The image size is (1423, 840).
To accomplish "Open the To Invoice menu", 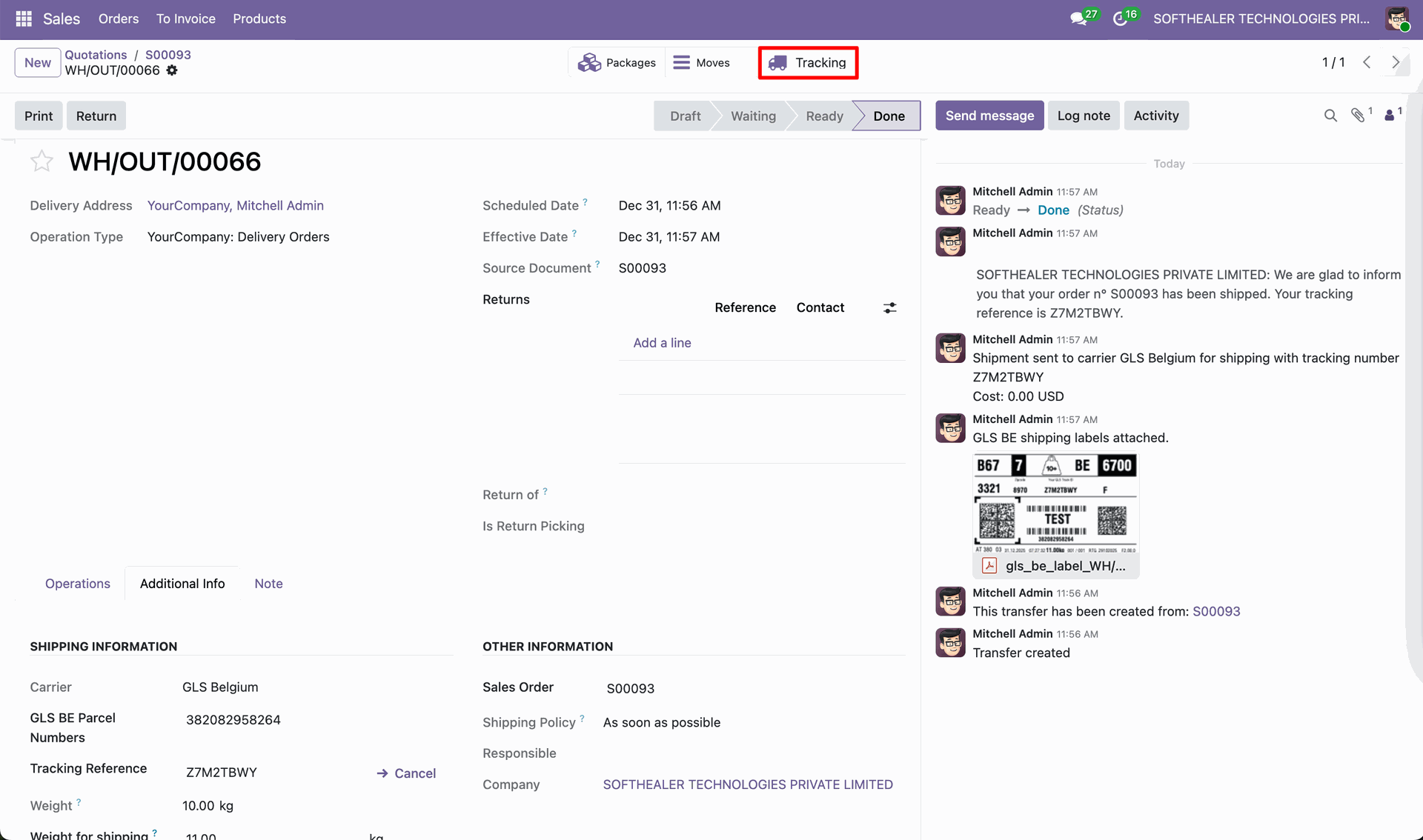I will click(185, 19).
